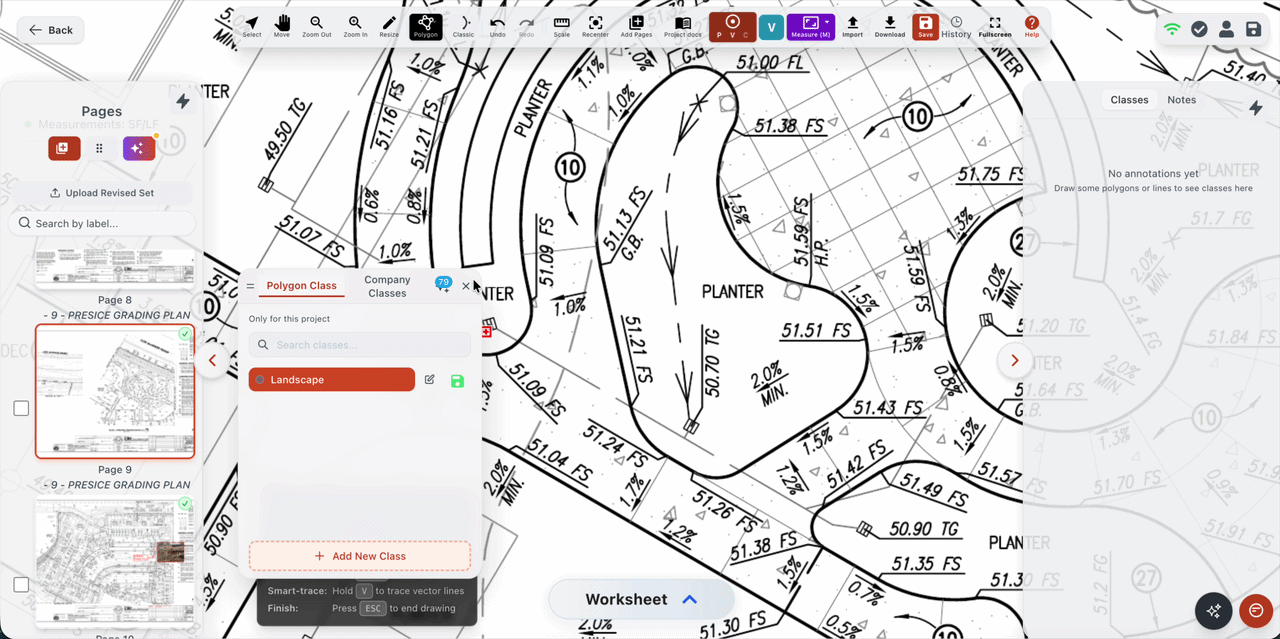
Task: Collapse left panel with red chevron
Action: pyautogui.click(x=212, y=360)
